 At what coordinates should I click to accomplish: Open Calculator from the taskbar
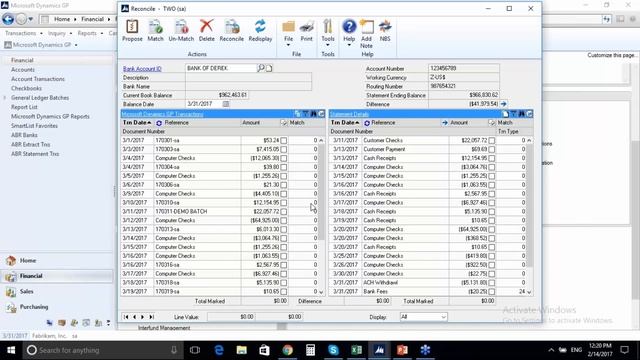(311, 350)
